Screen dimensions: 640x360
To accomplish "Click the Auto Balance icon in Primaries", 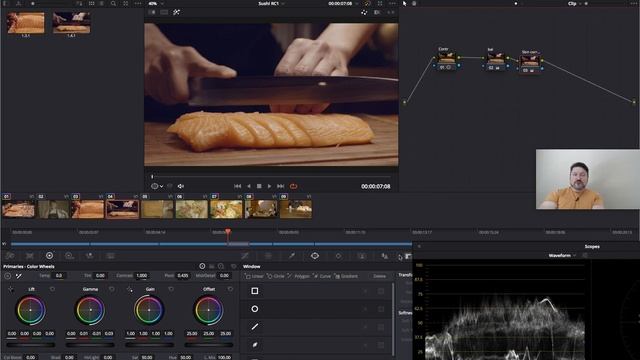I will 7,276.
